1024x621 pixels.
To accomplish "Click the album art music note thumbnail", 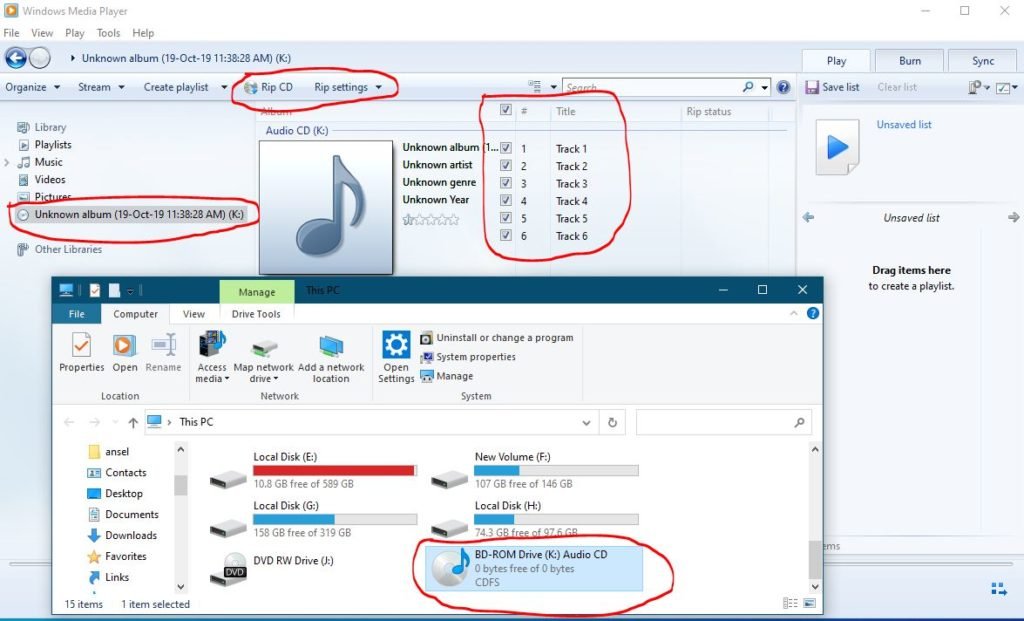I will coord(326,208).
